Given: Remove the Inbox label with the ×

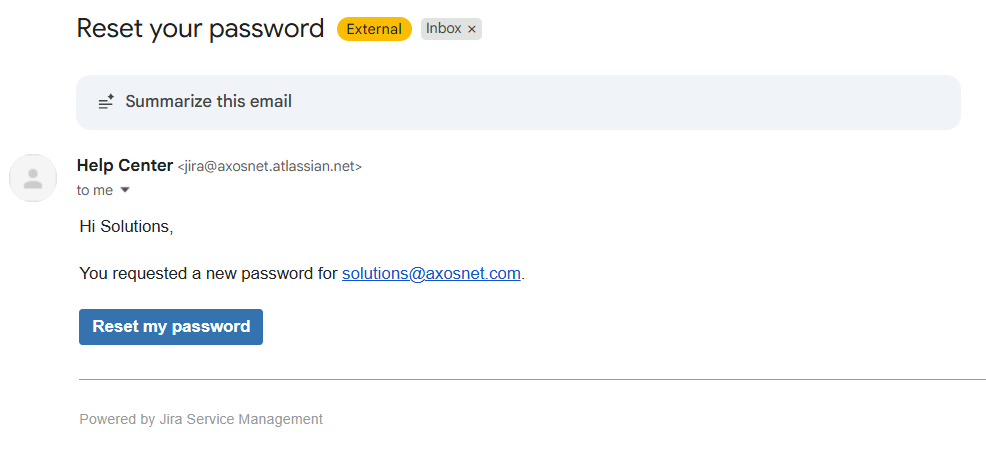Looking at the screenshot, I should (x=472, y=29).
